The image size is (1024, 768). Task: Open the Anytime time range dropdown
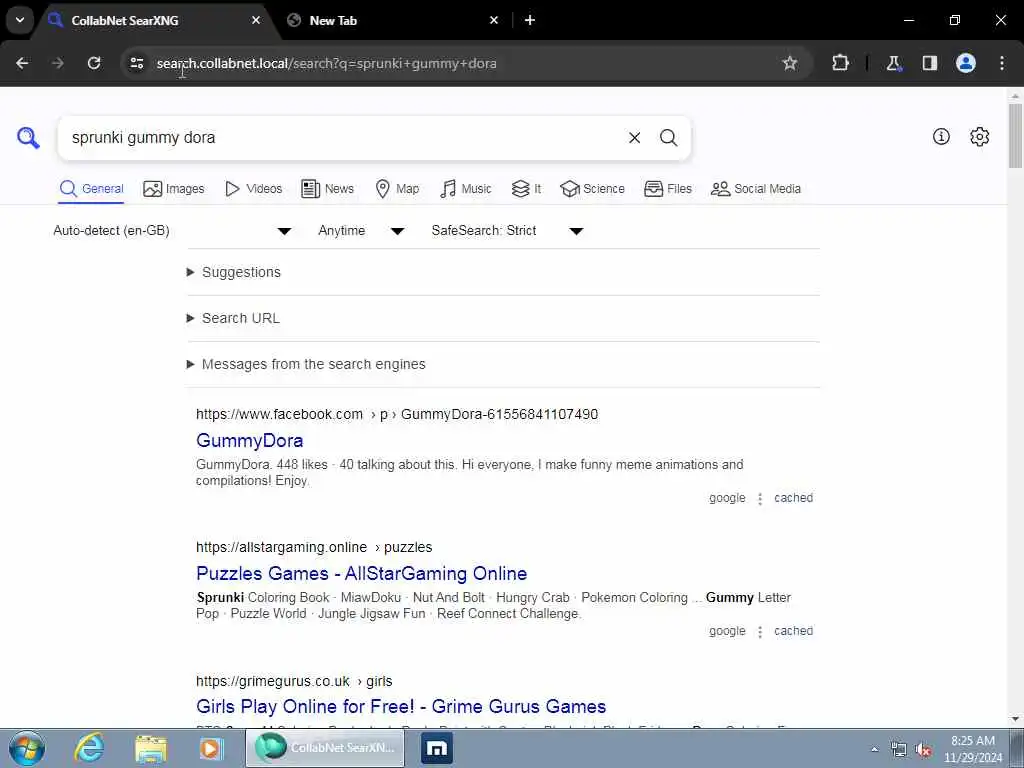pyautogui.click(x=361, y=231)
